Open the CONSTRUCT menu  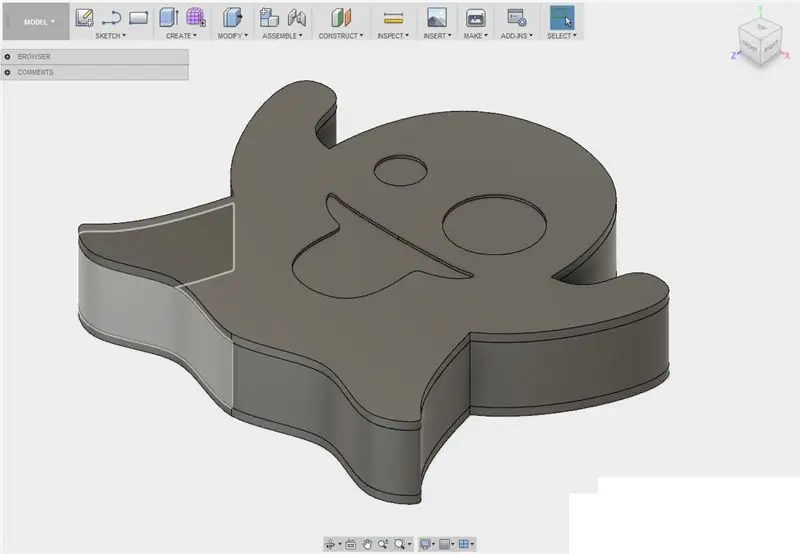341,36
